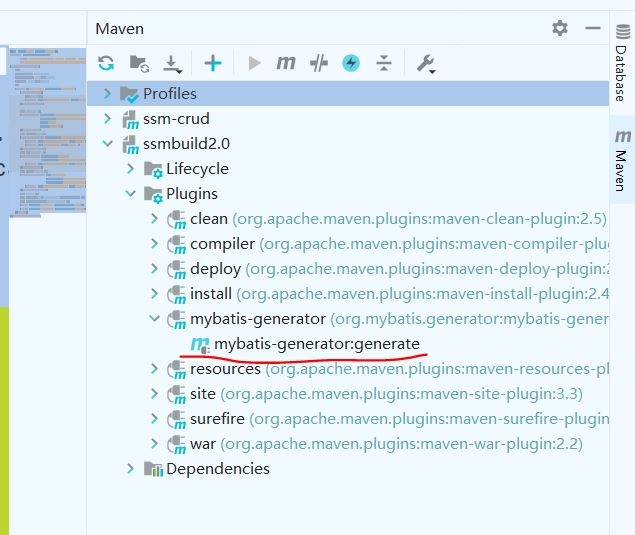Click the Collapse All toolbar icon

(x=384, y=63)
